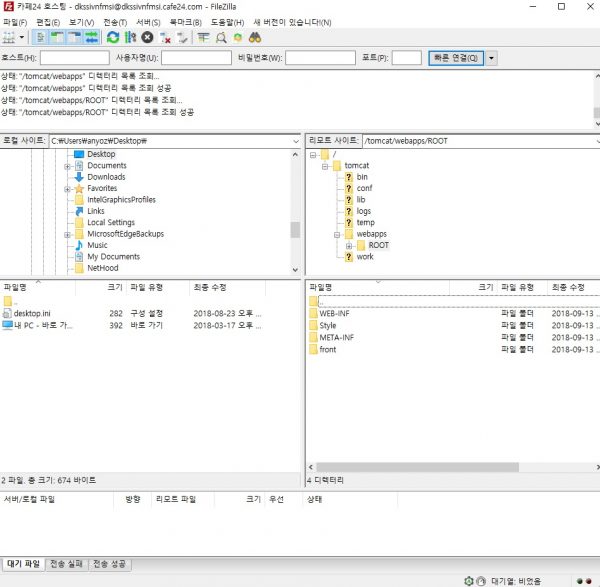Select 내 PC shortcut in local list
Screen dimensions: 600x587
coord(42,325)
